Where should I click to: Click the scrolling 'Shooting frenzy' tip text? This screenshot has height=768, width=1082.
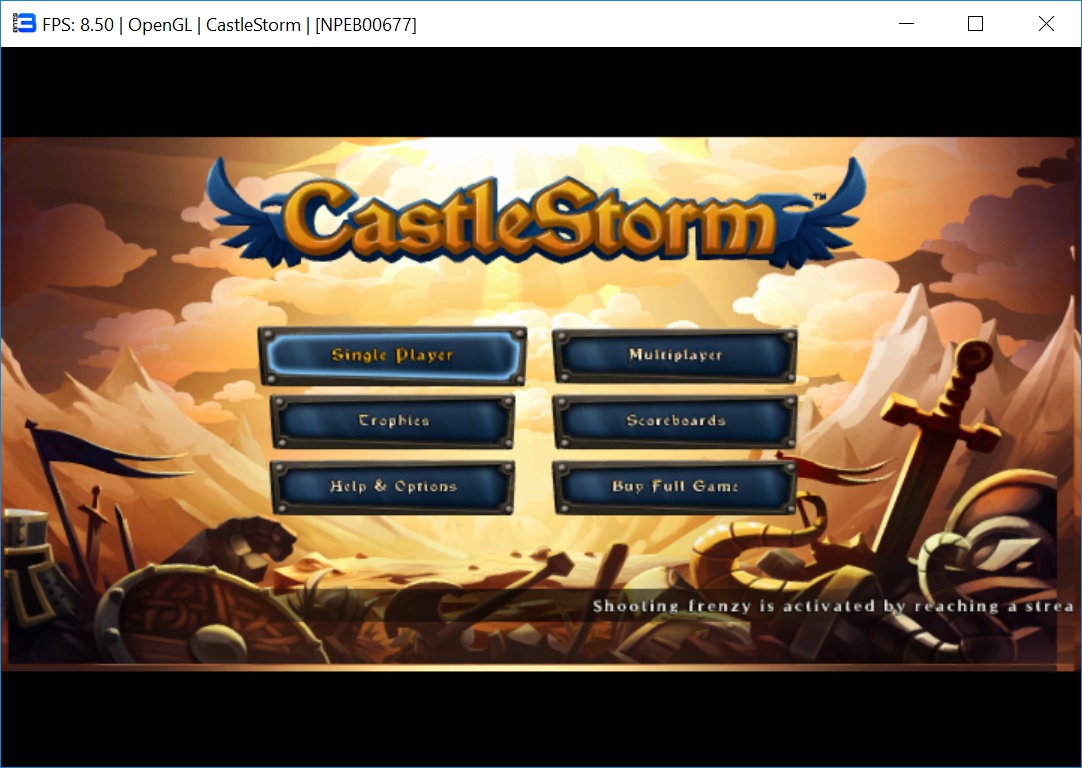[x=833, y=607]
